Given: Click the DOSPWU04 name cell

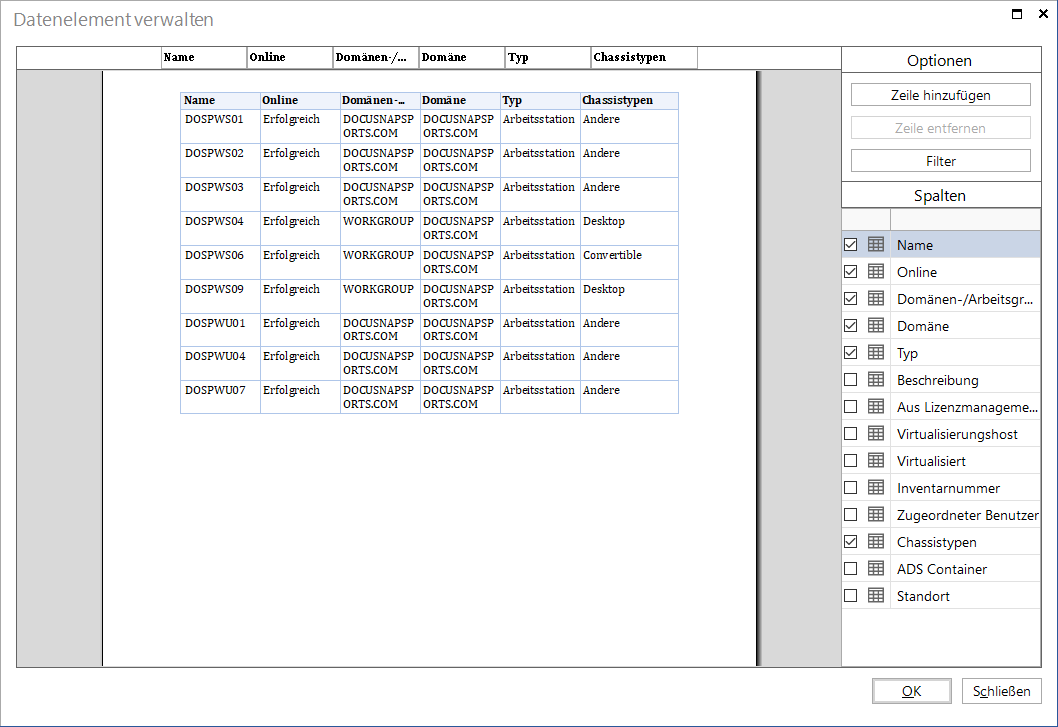Looking at the screenshot, I should click(220, 364).
